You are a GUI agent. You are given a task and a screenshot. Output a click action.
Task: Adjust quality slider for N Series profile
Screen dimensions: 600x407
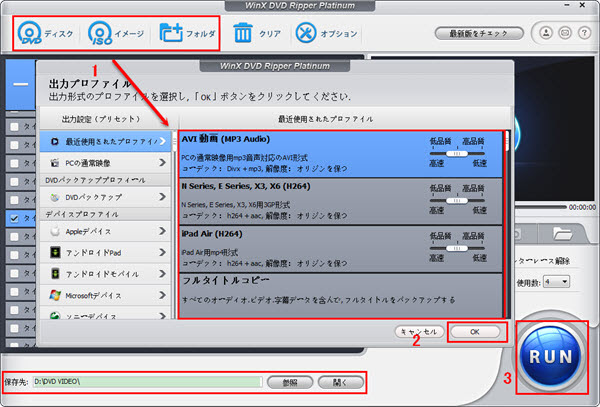click(457, 200)
